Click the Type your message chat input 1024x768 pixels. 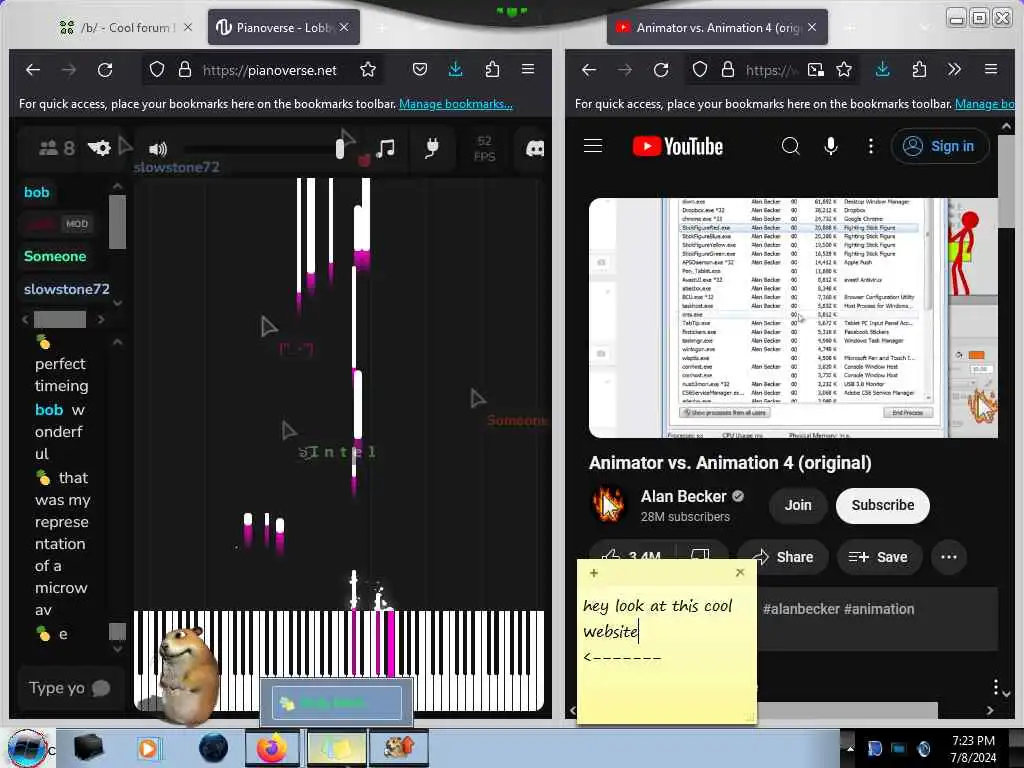pyautogui.click(x=71, y=688)
